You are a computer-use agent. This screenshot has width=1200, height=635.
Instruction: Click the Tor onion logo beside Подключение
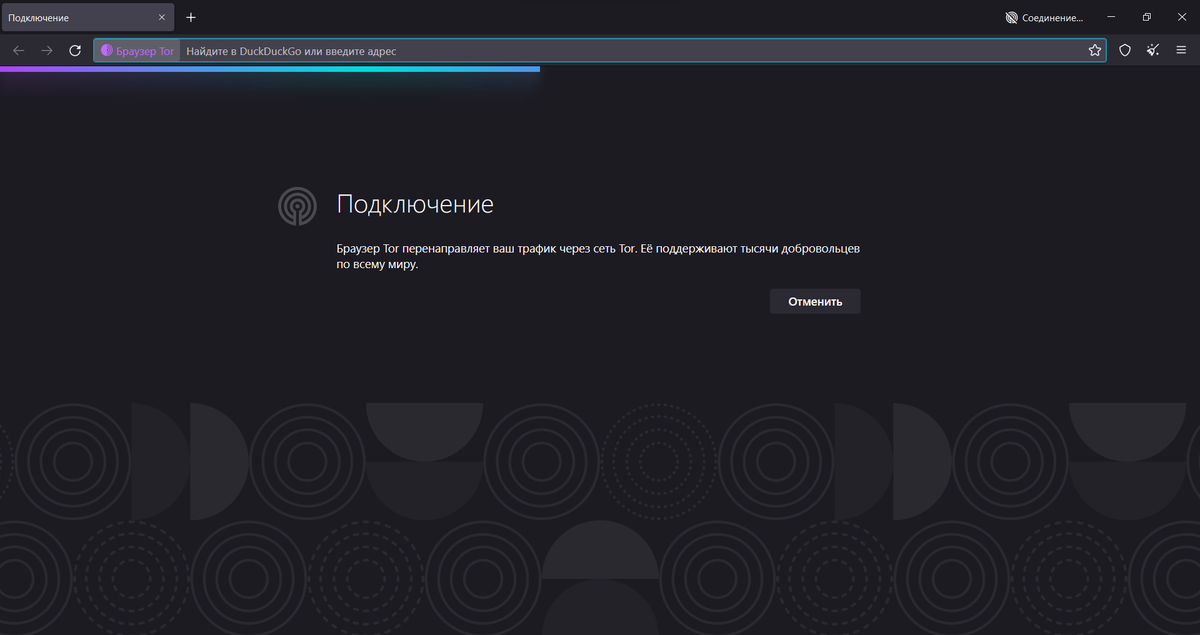pyautogui.click(x=297, y=205)
